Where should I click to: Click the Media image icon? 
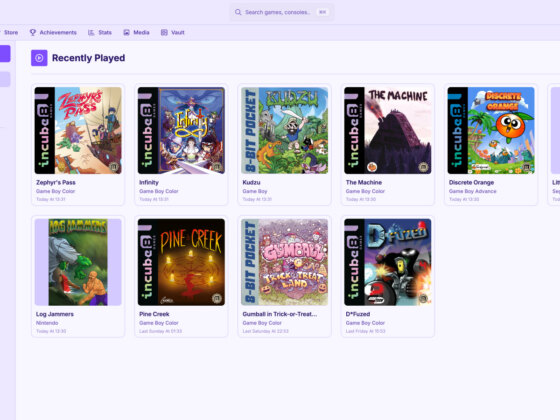pyautogui.click(x=126, y=32)
